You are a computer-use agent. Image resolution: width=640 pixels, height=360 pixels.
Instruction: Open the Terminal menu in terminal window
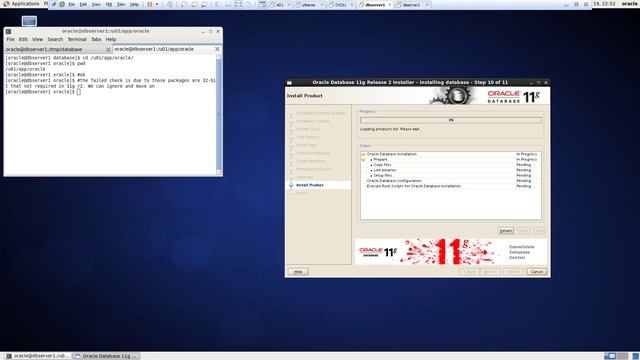[x=77, y=40]
